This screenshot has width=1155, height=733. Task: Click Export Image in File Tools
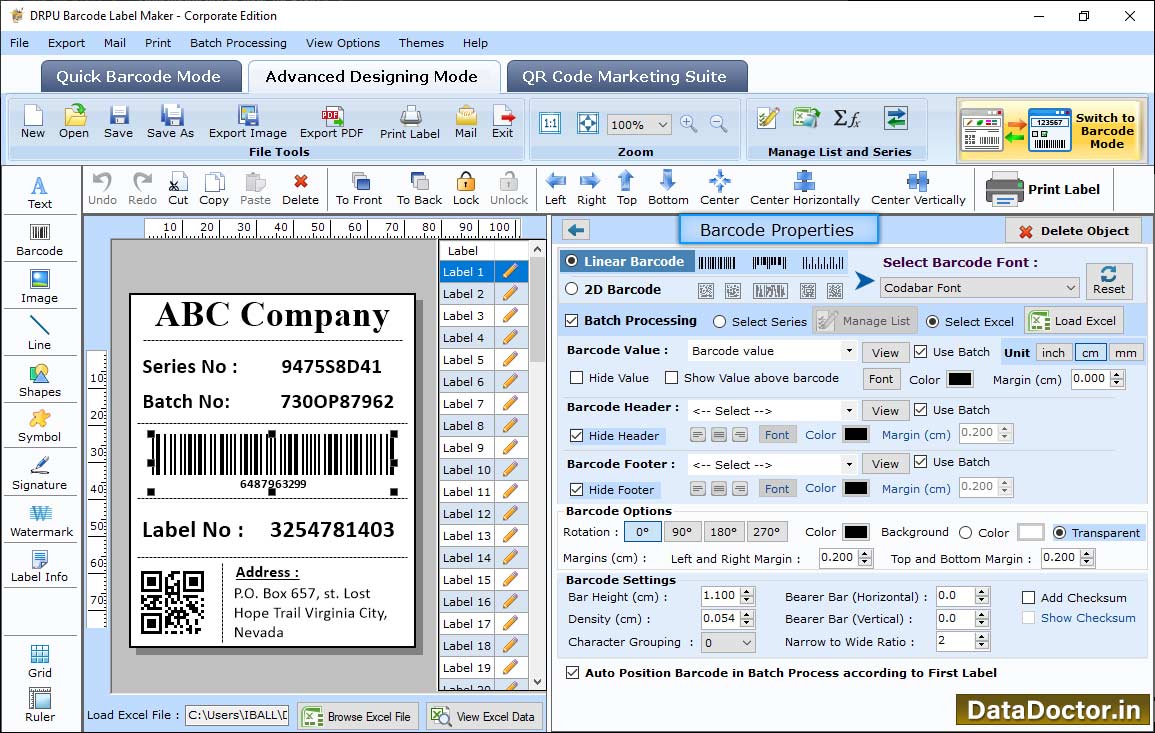[248, 122]
